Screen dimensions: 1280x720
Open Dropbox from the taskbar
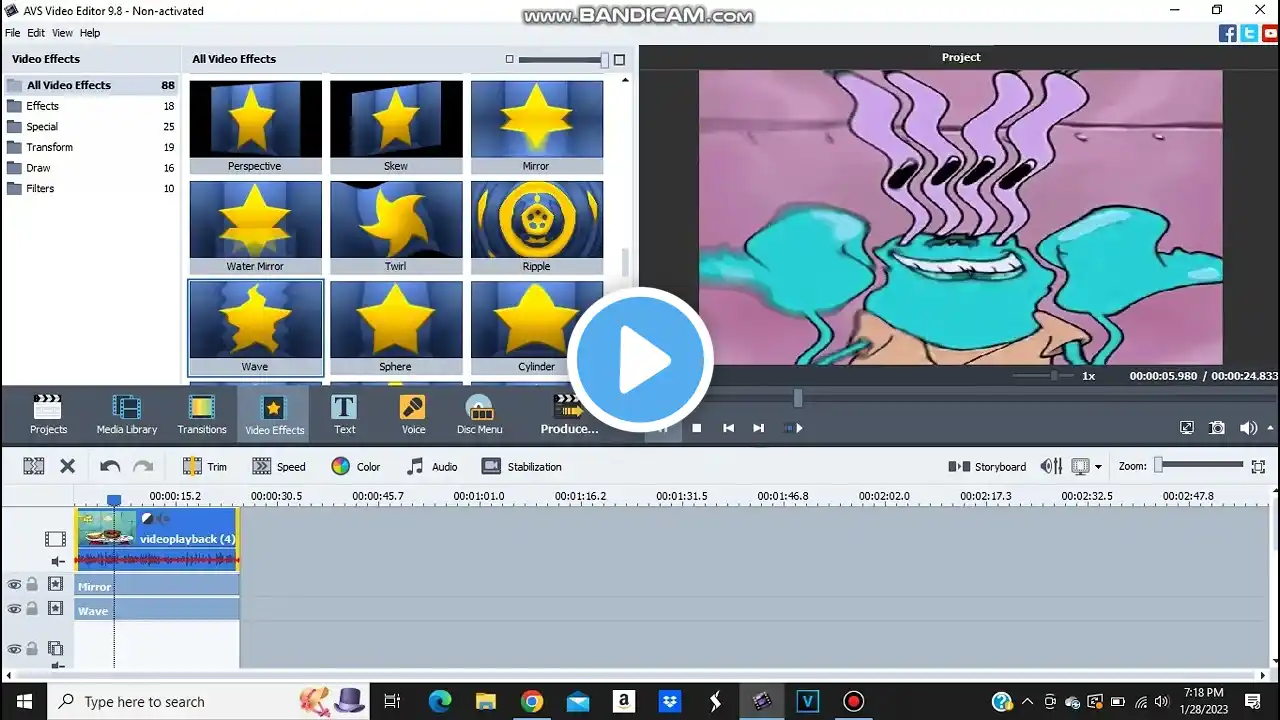pos(670,701)
